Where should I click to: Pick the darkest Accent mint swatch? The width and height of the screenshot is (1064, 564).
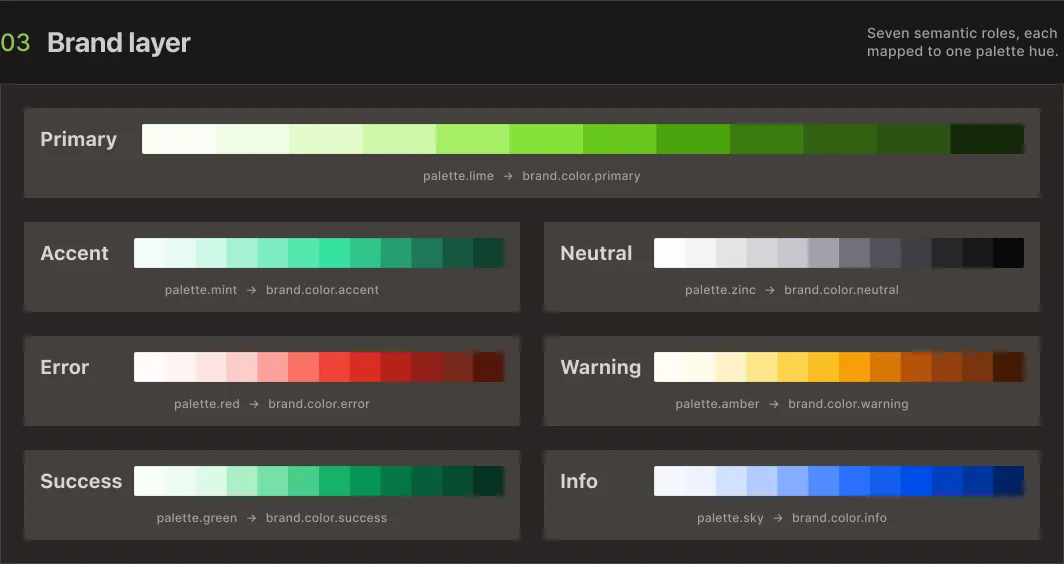489,253
